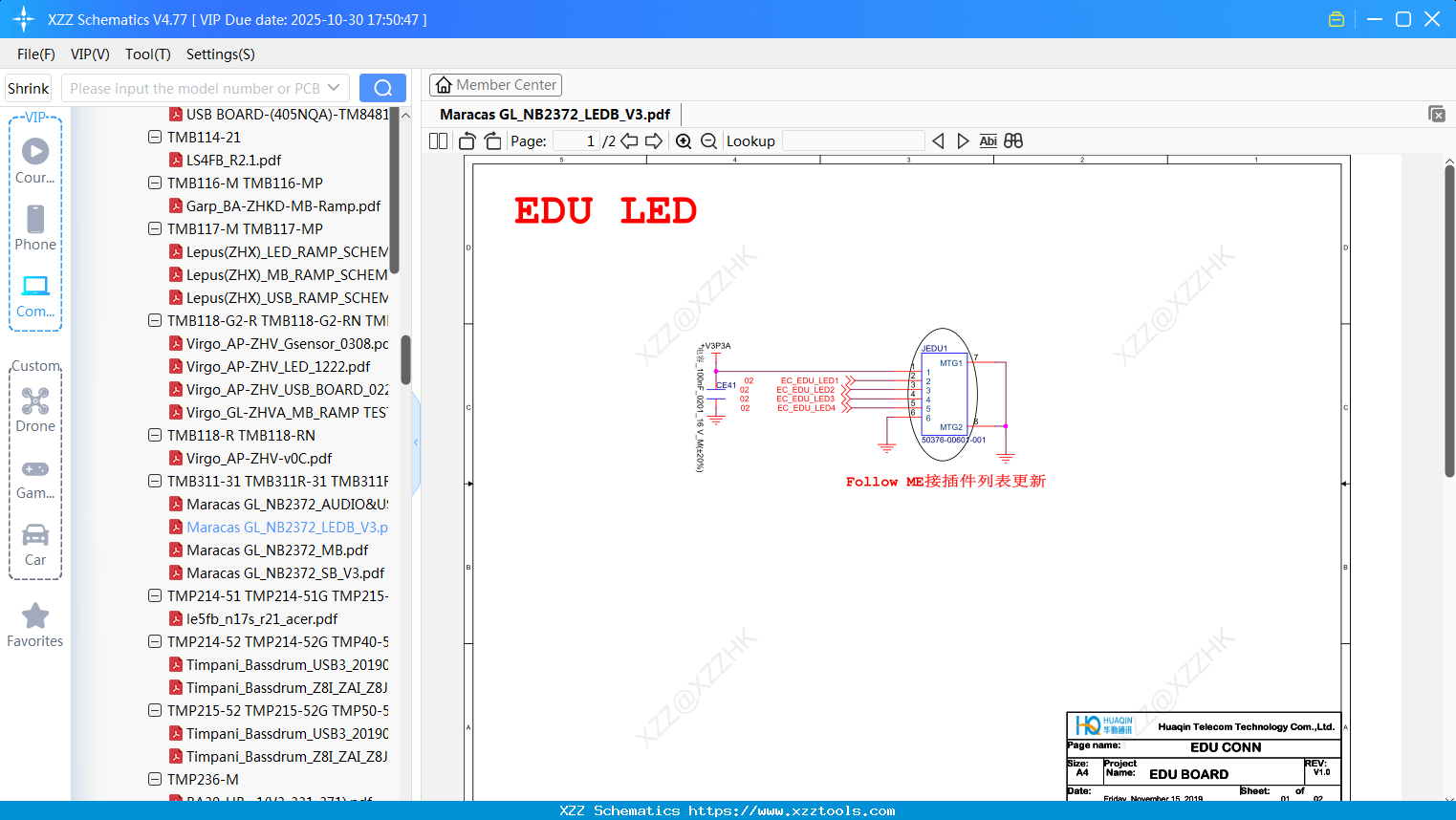Collapse the TMB118-R TMB118-RN node
1456x820 pixels.
pyautogui.click(x=155, y=435)
